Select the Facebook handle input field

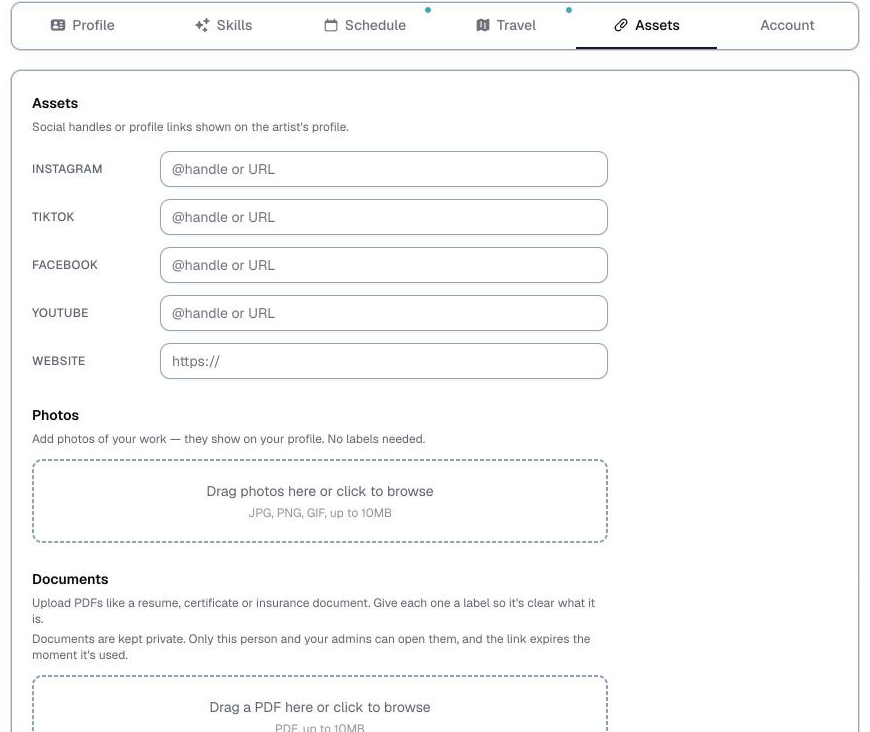click(384, 265)
